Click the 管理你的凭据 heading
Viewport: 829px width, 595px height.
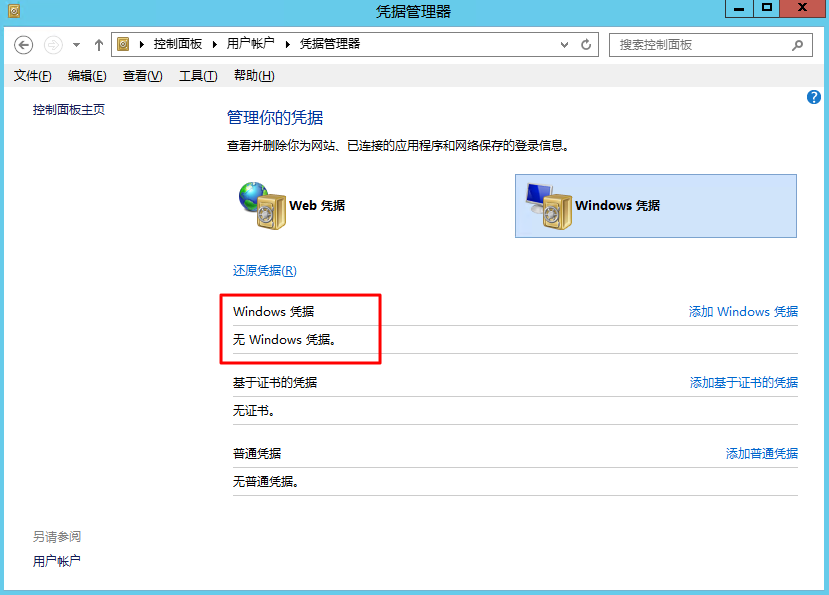tap(275, 117)
